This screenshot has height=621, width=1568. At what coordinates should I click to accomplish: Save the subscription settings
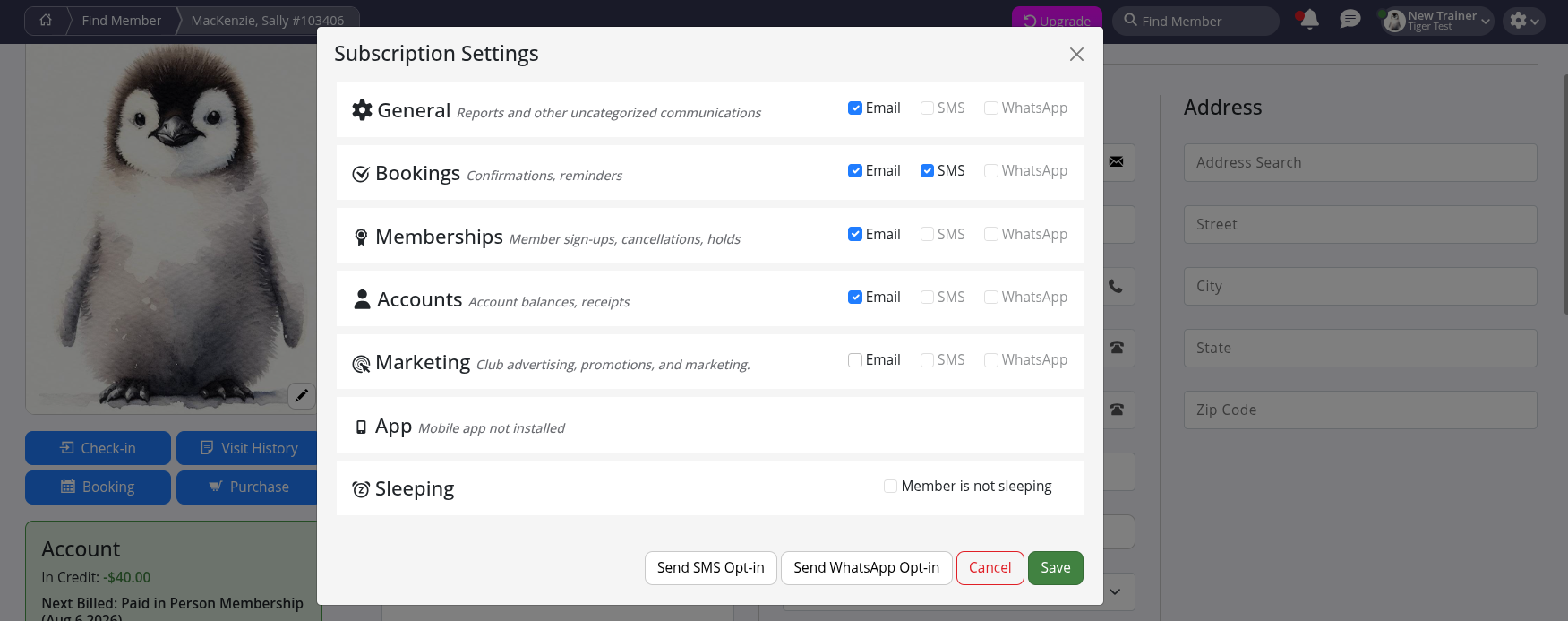[x=1056, y=568]
